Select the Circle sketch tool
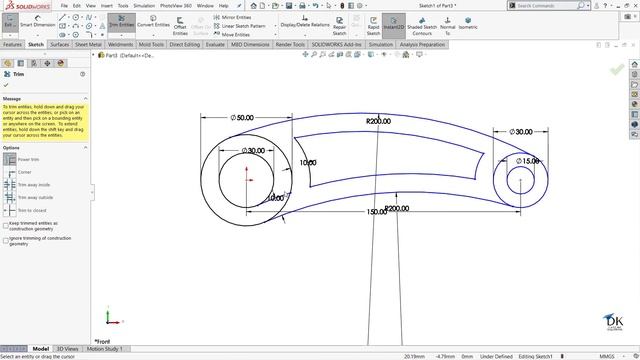 click(76, 18)
